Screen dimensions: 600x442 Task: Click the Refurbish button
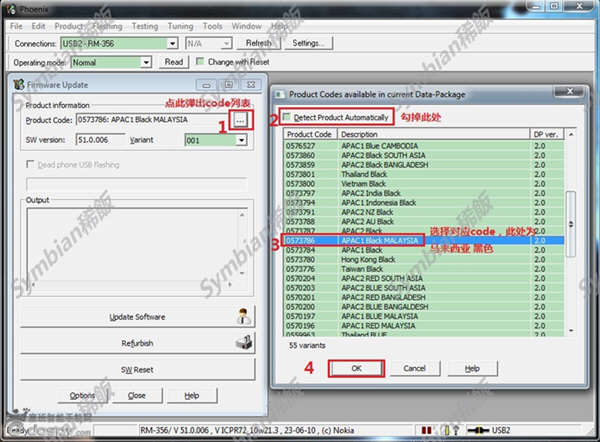point(137,343)
